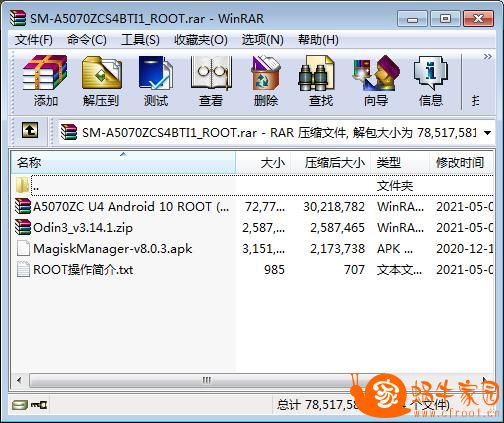Select ROOT操作简介.txt file

pos(253,270)
